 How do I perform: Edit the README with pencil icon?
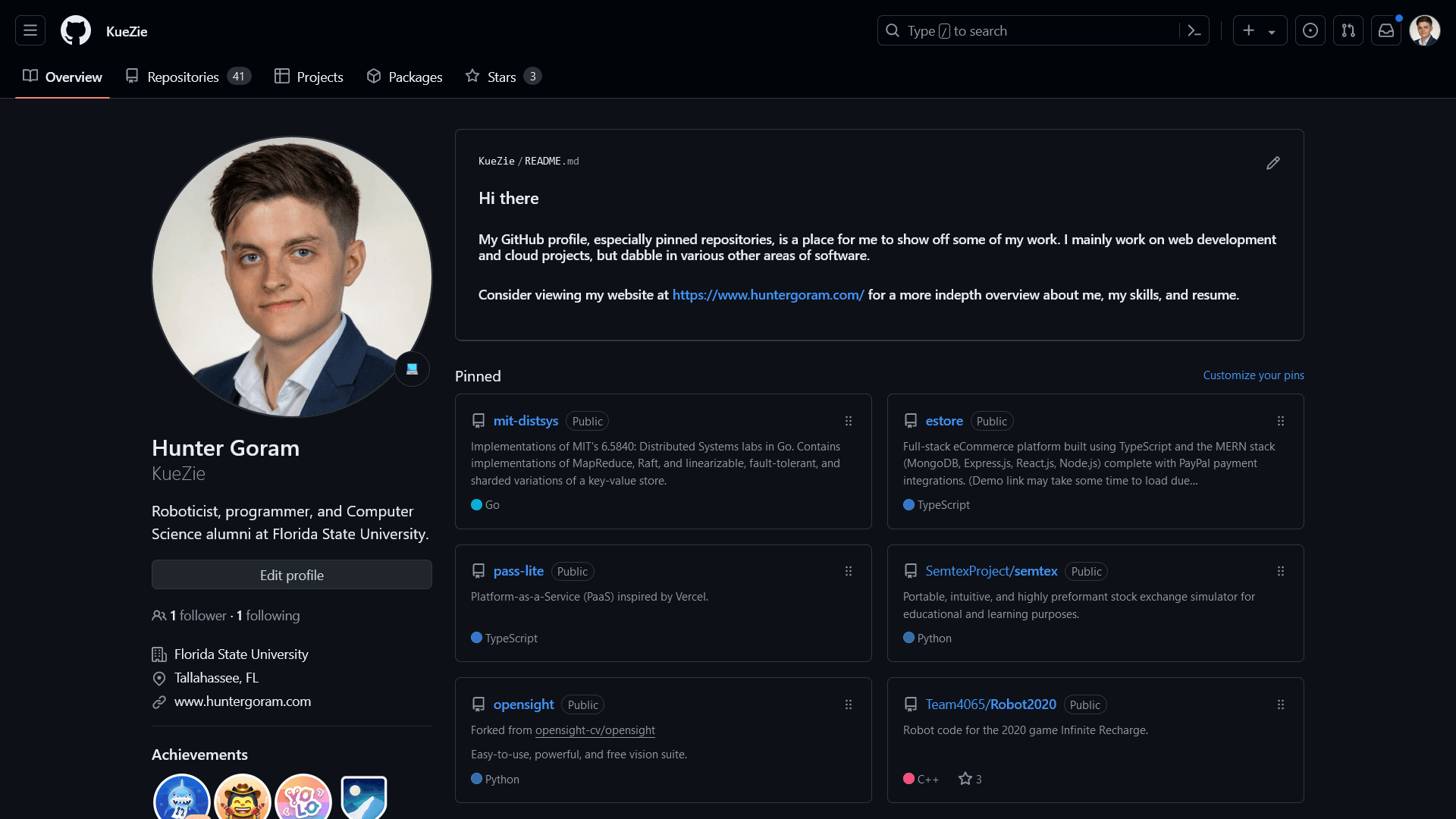click(x=1273, y=163)
